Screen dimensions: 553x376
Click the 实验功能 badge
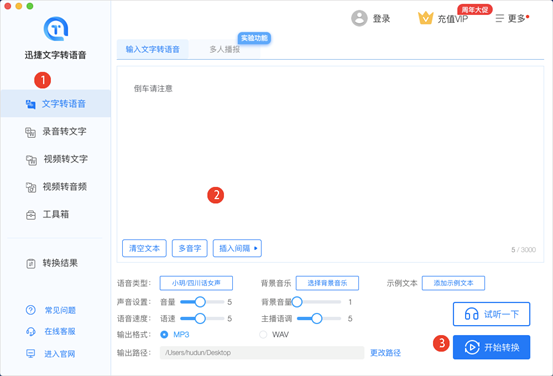click(254, 38)
